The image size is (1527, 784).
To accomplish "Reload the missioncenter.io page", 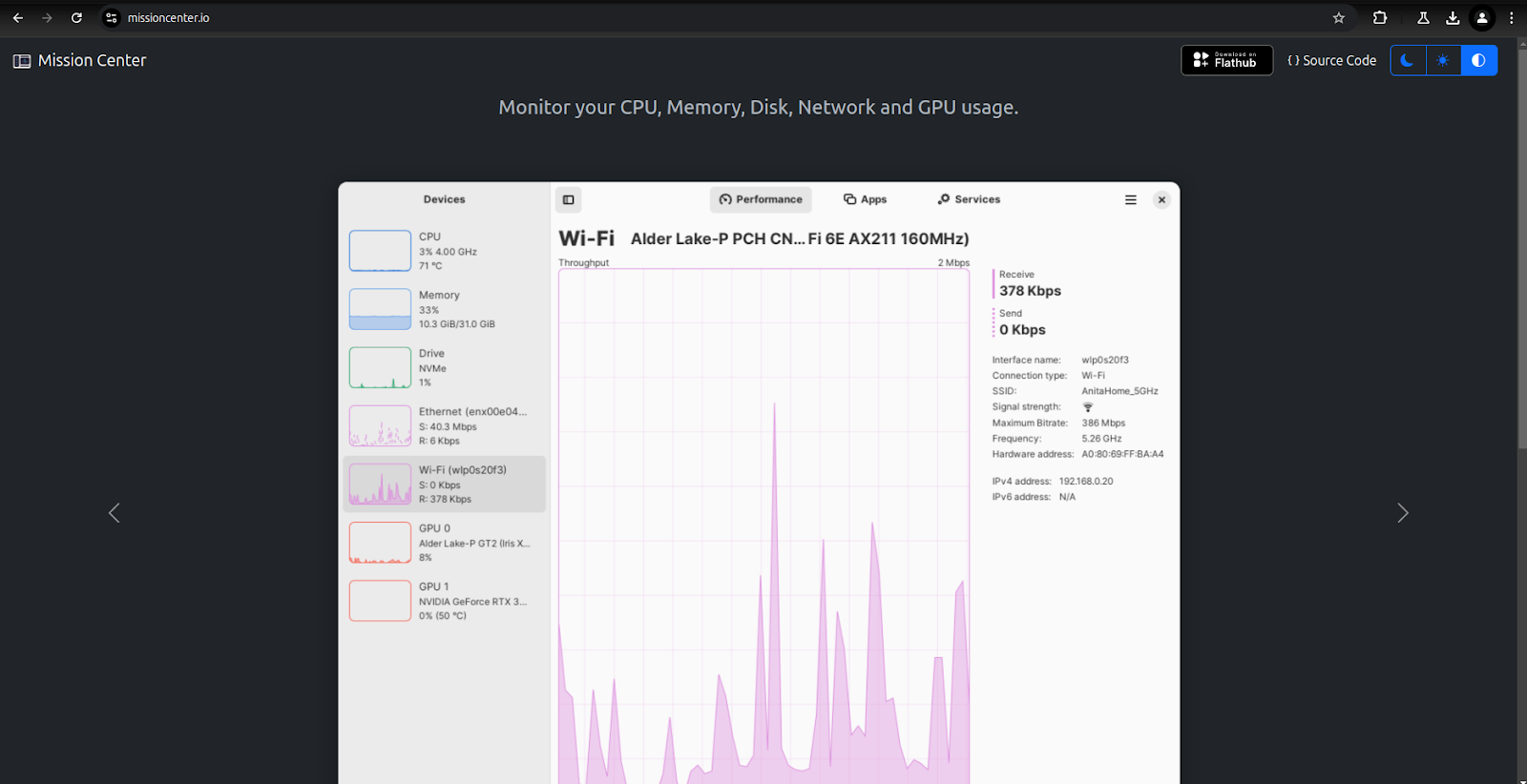I will [76, 18].
